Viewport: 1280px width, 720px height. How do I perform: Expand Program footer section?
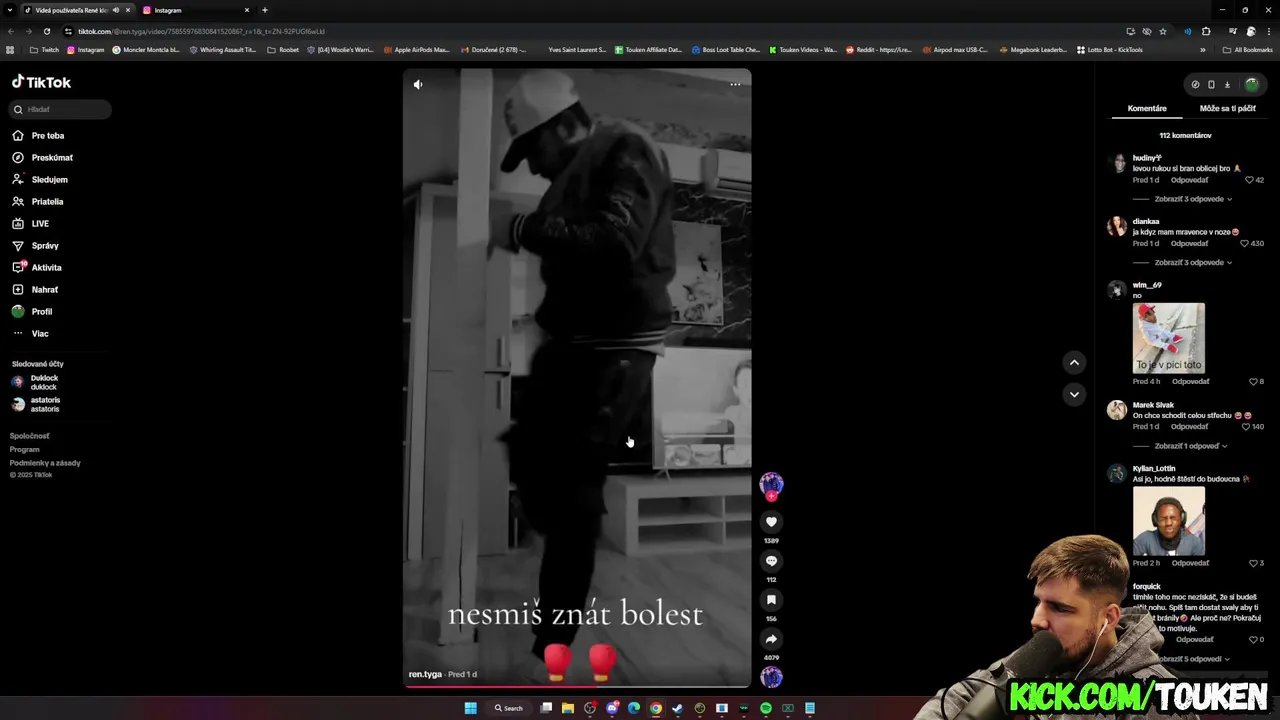click(x=24, y=450)
